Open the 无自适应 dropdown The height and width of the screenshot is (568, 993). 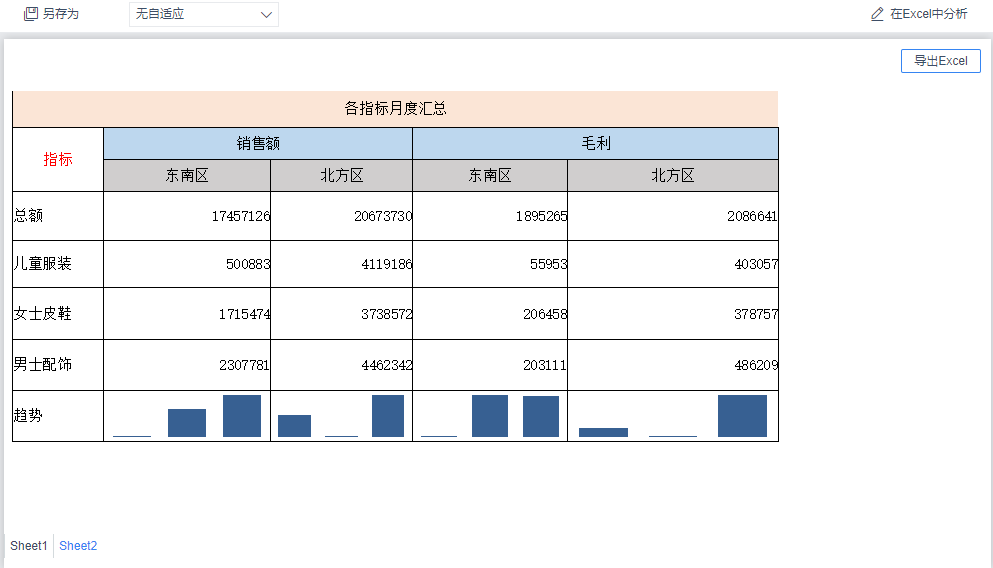coord(203,14)
